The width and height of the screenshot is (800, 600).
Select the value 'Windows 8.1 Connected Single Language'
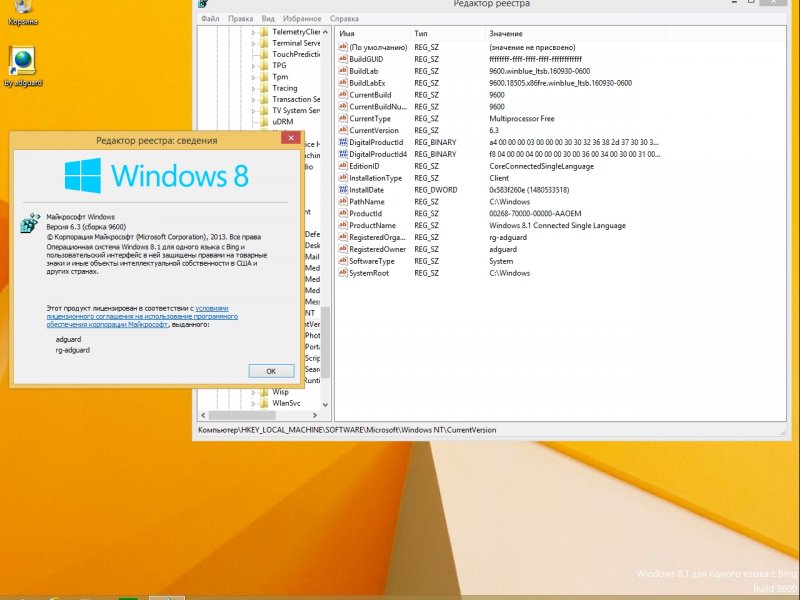coord(557,226)
